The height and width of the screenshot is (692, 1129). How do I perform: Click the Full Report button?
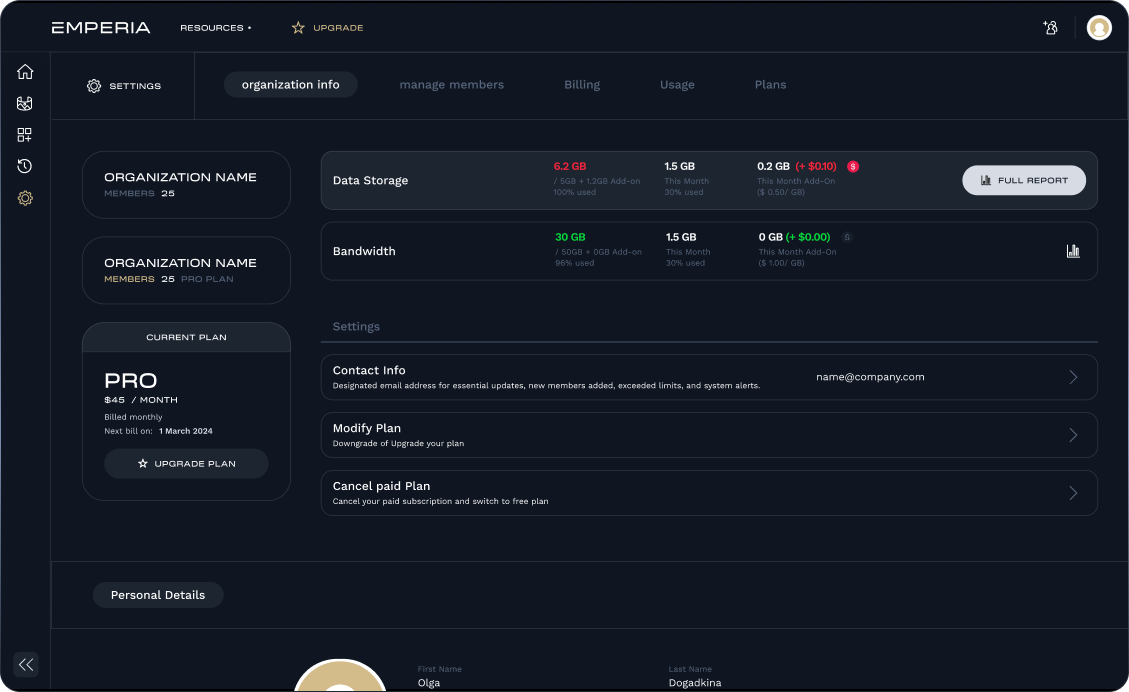point(1023,180)
